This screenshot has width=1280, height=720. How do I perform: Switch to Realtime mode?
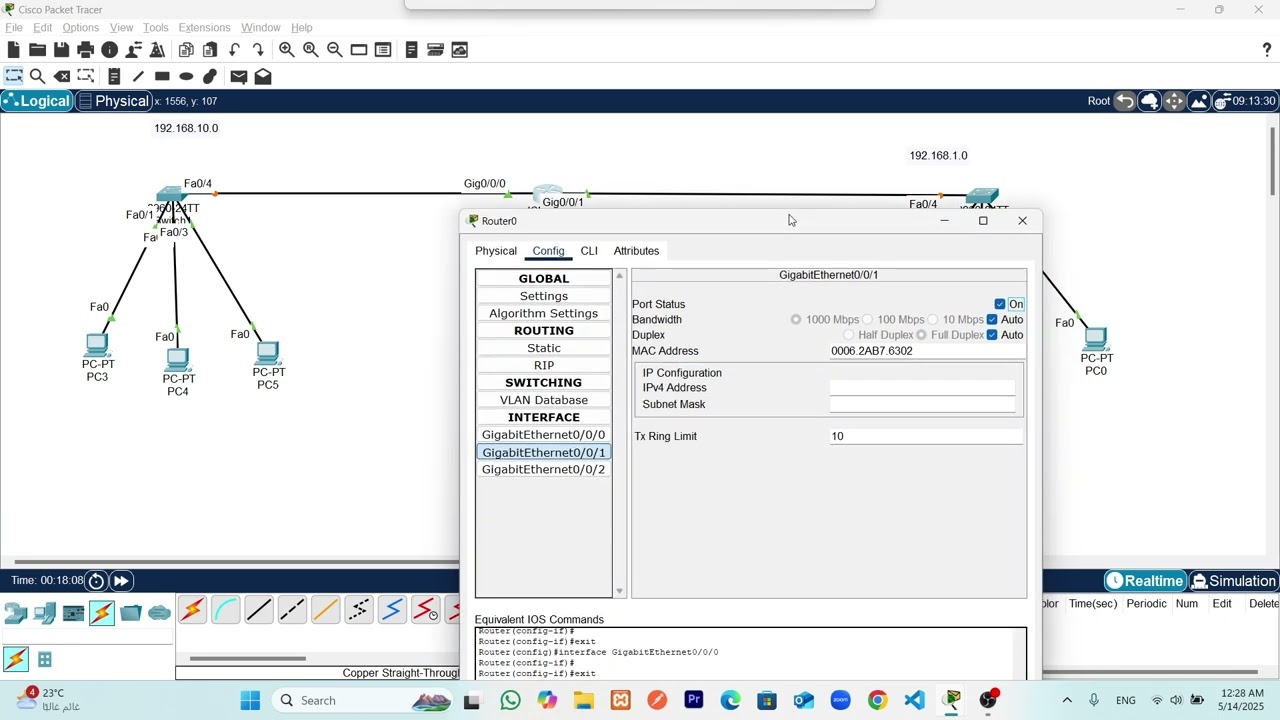1144,581
